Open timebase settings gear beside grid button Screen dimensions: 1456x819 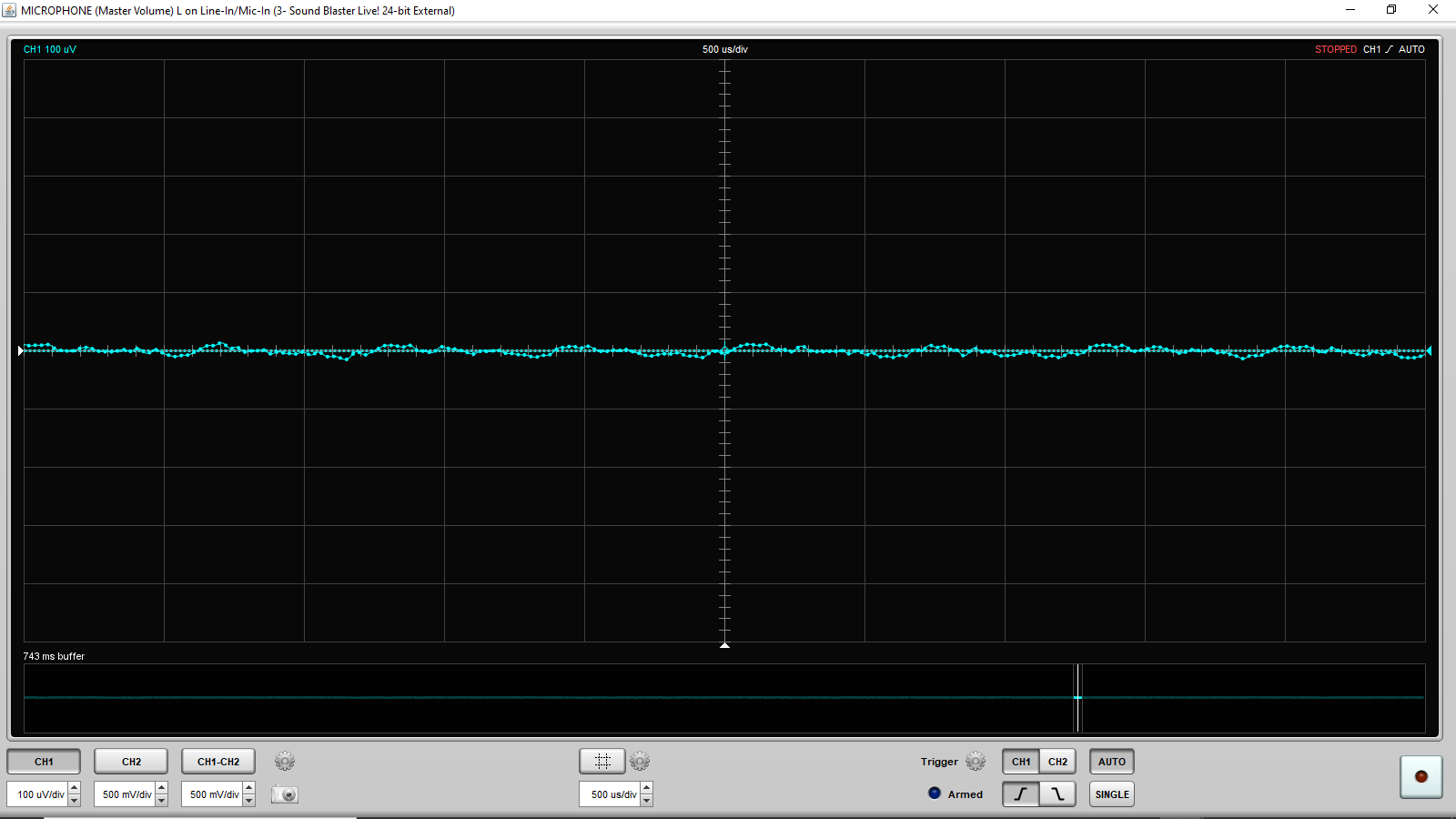[x=640, y=761]
